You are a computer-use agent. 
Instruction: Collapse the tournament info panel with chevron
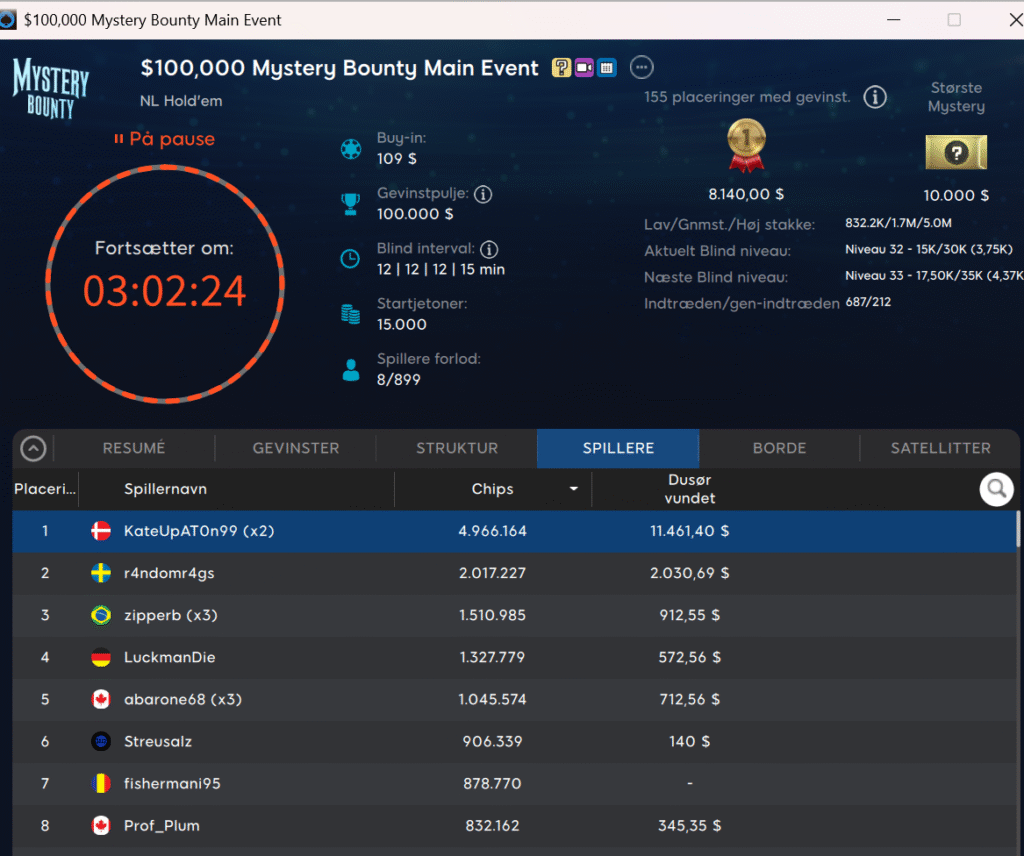click(x=33, y=449)
